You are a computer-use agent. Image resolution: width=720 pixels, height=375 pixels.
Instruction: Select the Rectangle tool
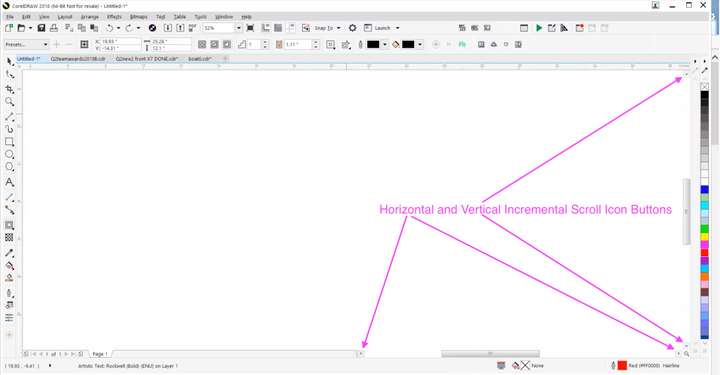pos(10,142)
